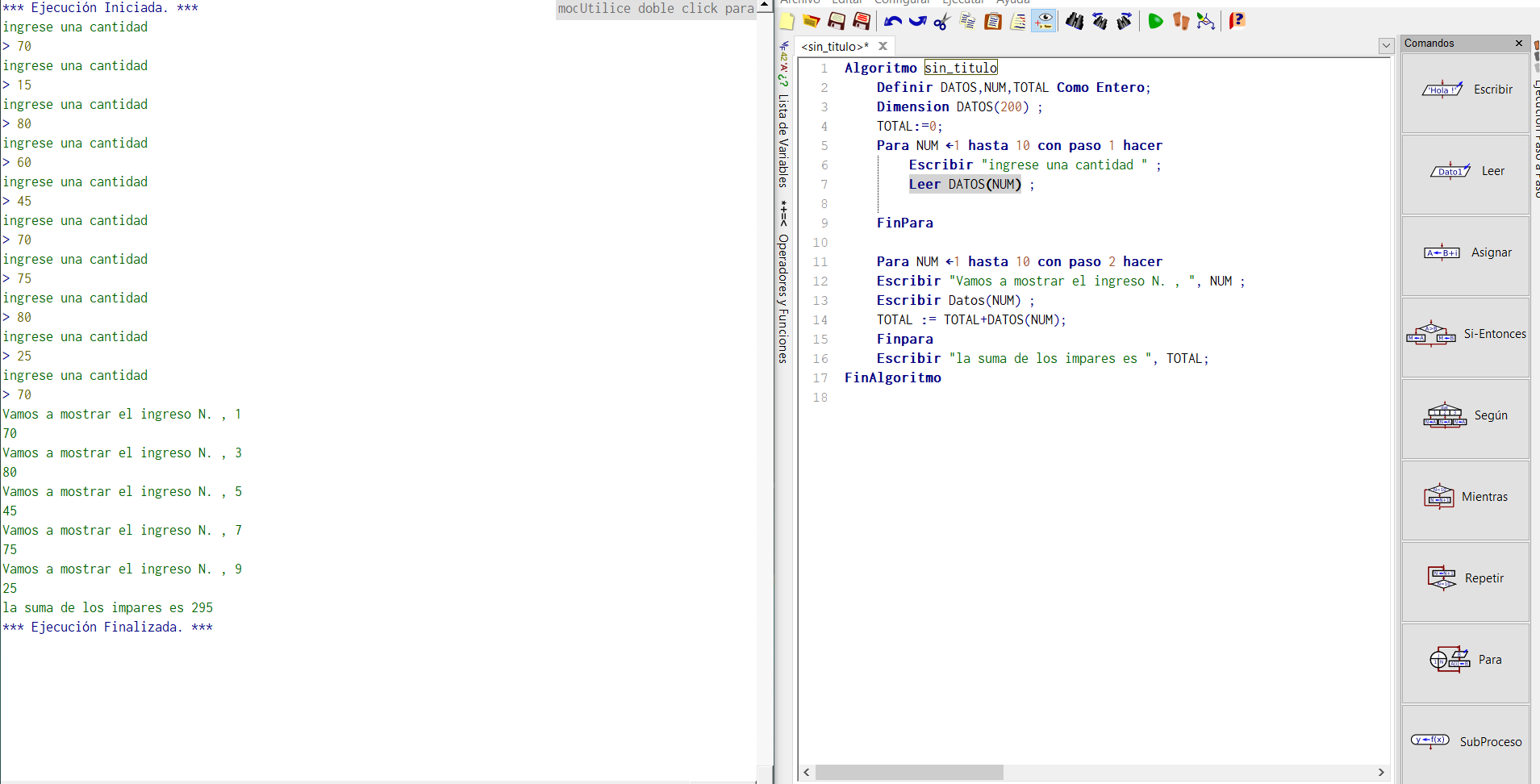The height and width of the screenshot is (784, 1540).
Task: Click 'Finpara' on line 15
Action: coord(905,339)
